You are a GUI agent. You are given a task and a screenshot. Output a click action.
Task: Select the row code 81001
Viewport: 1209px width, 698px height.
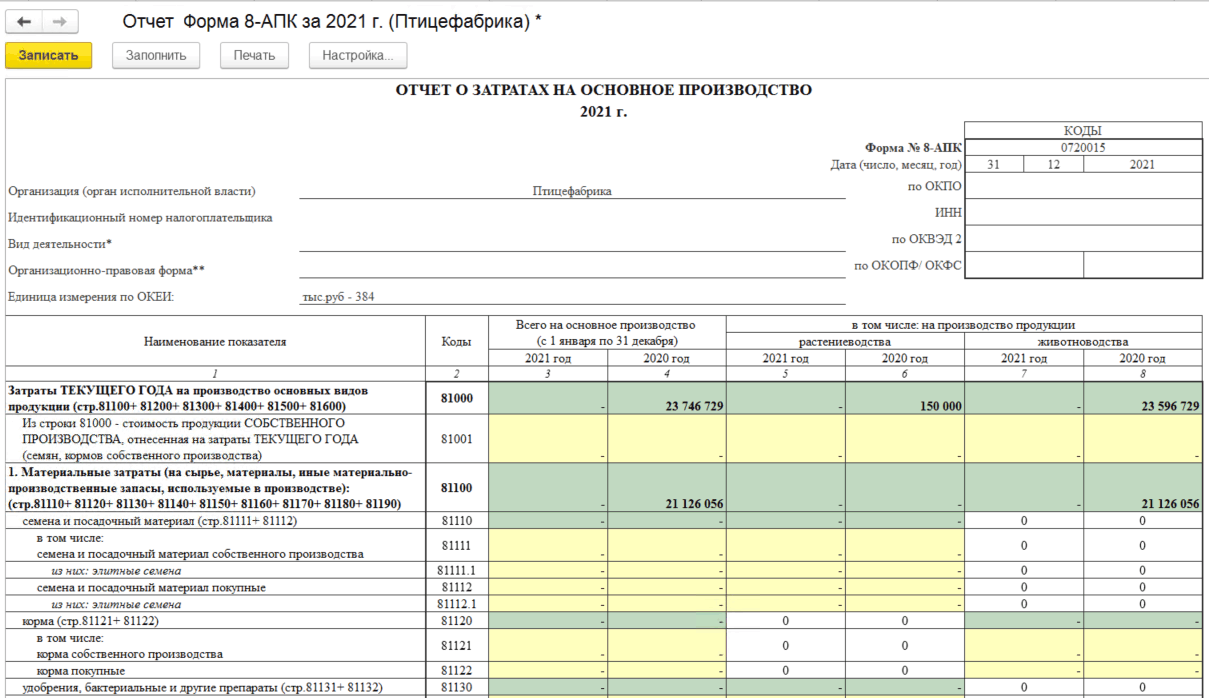click(457, 438)
